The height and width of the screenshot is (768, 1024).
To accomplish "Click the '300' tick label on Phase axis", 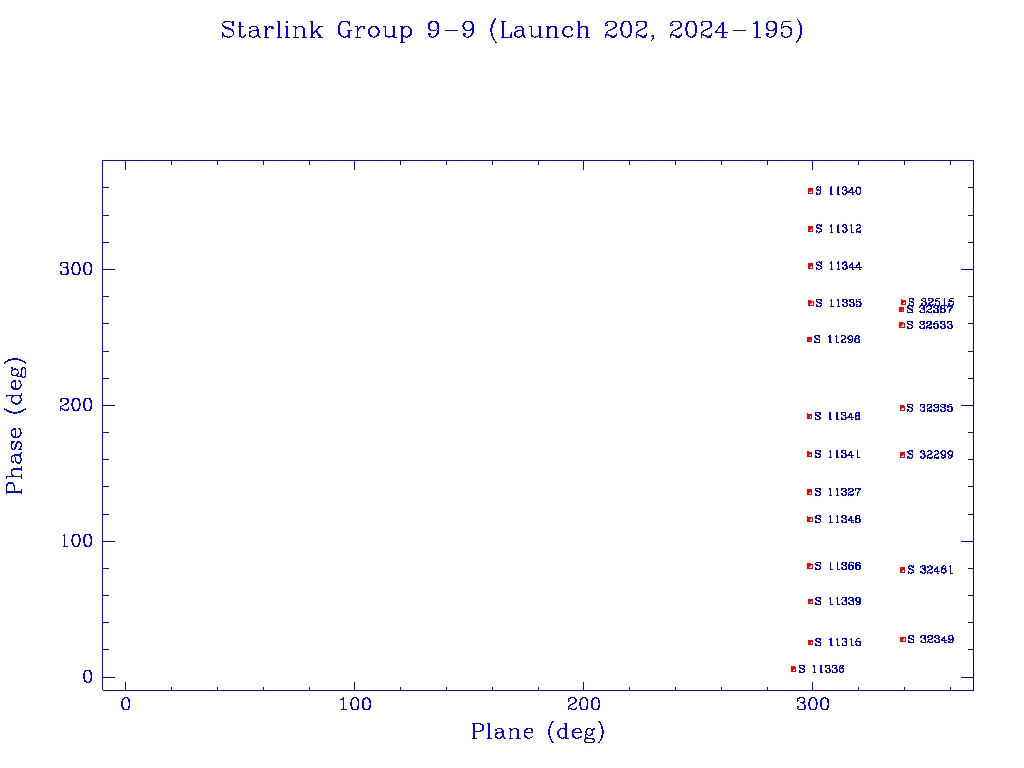I will (x=76, y=269).
